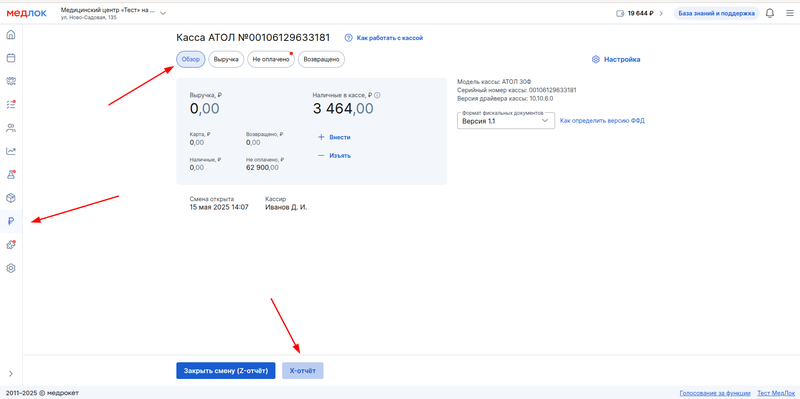Expand the medical center selector chevron

[163, 13]
